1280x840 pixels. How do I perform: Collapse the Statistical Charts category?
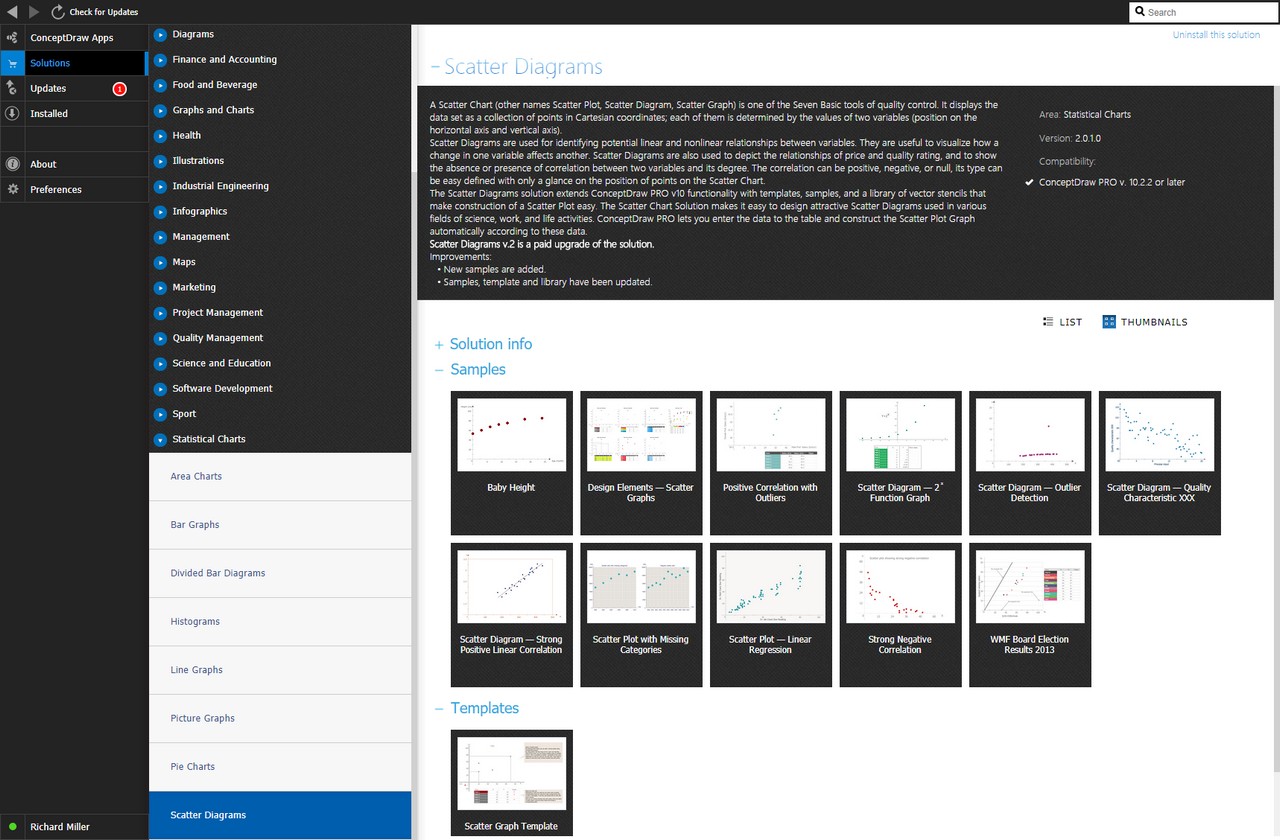click(160, 439)
